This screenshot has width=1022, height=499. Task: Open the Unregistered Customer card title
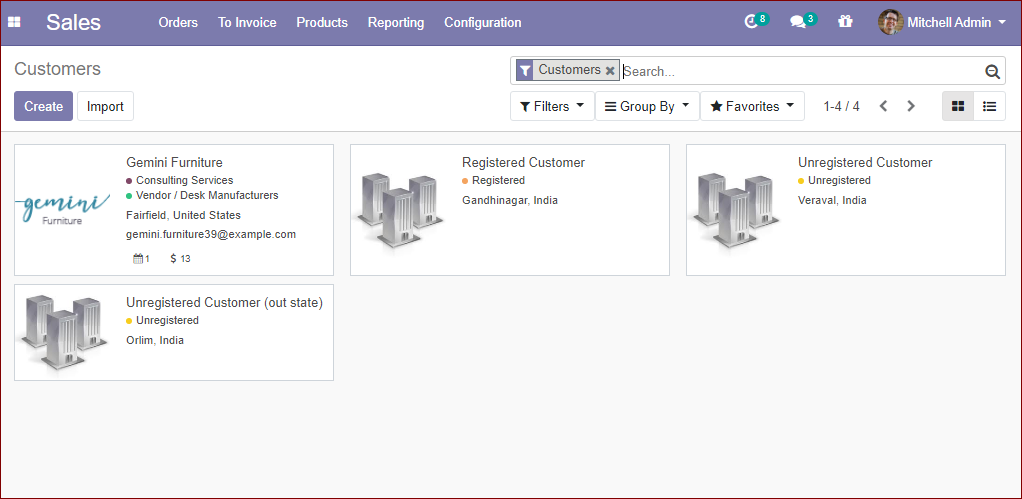(865, 163)
